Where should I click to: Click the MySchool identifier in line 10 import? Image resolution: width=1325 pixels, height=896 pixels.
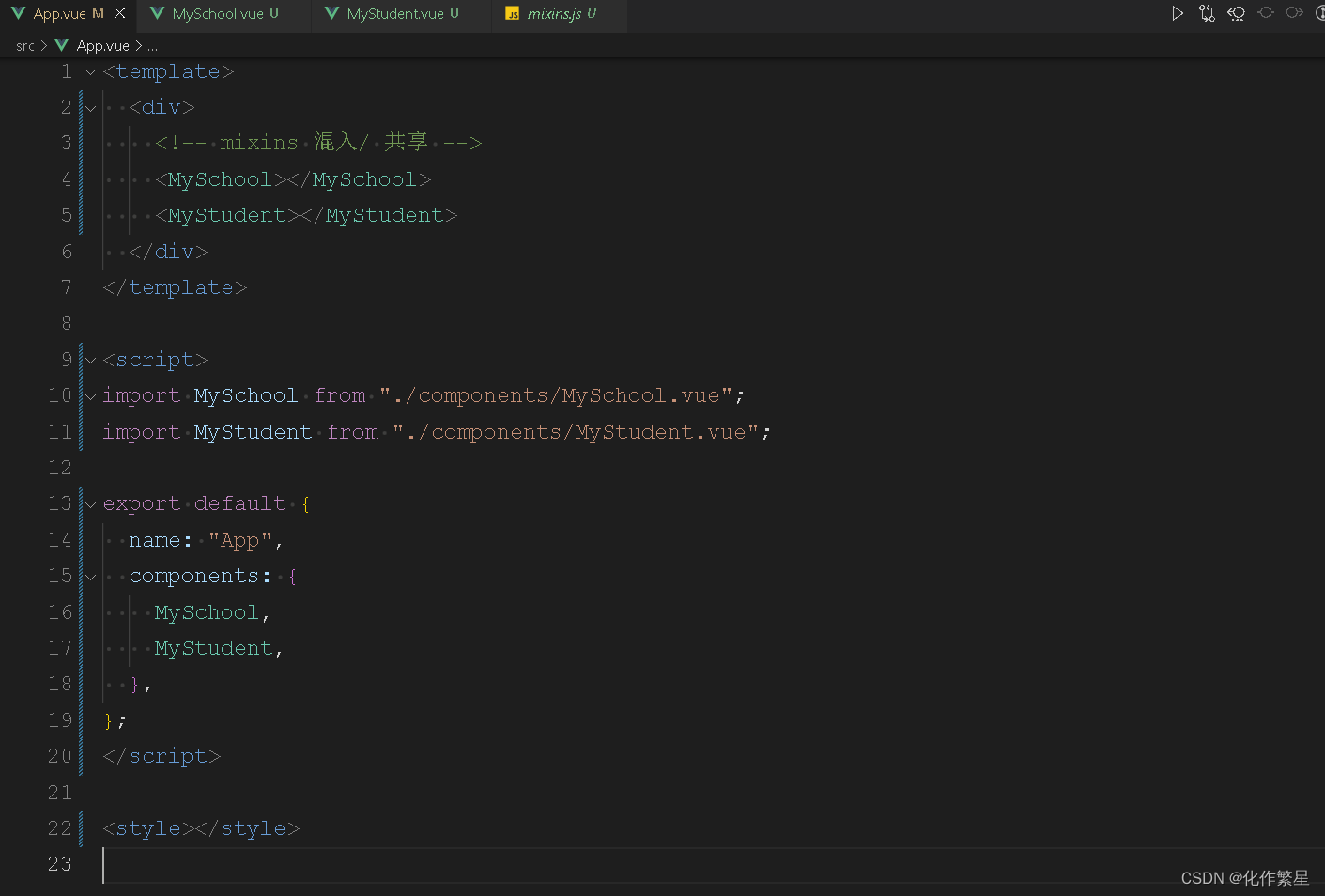[x=246, y=395]
